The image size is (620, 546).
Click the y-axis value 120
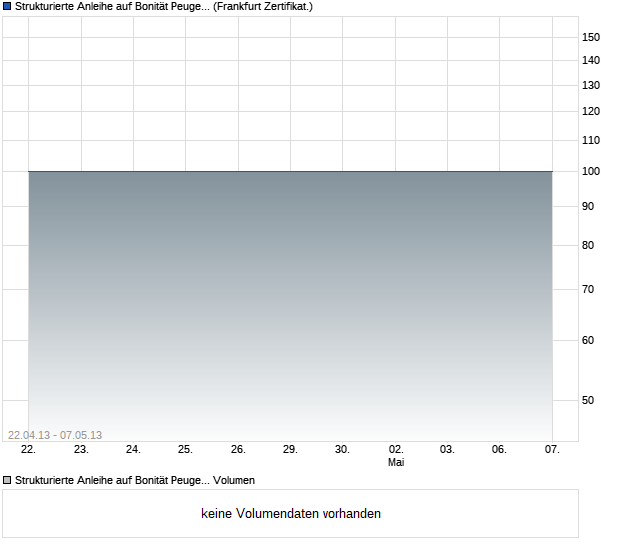pos(591,111)
